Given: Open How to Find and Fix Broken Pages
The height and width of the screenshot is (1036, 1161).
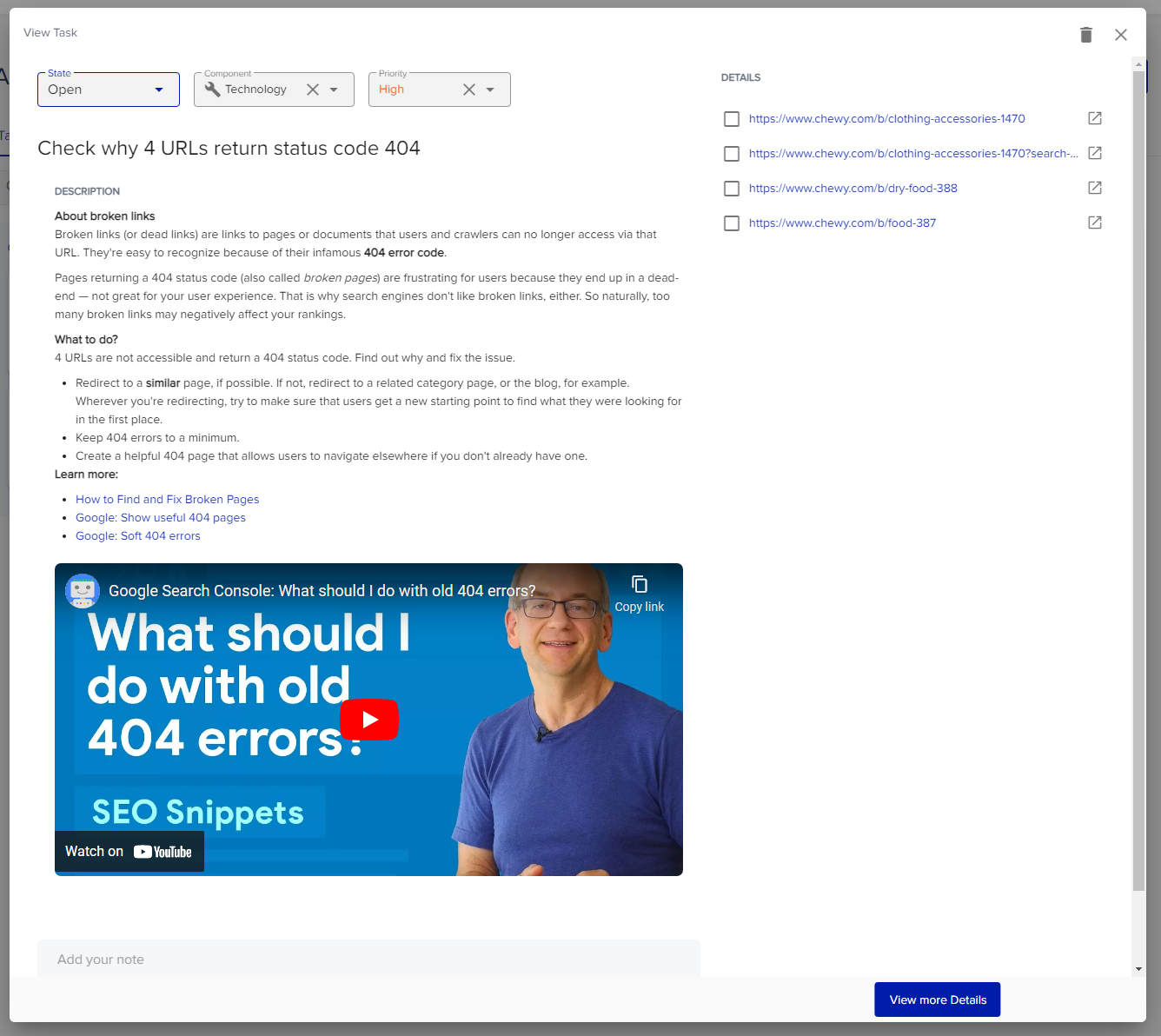Looking at the screenshot, I should 168,500.
